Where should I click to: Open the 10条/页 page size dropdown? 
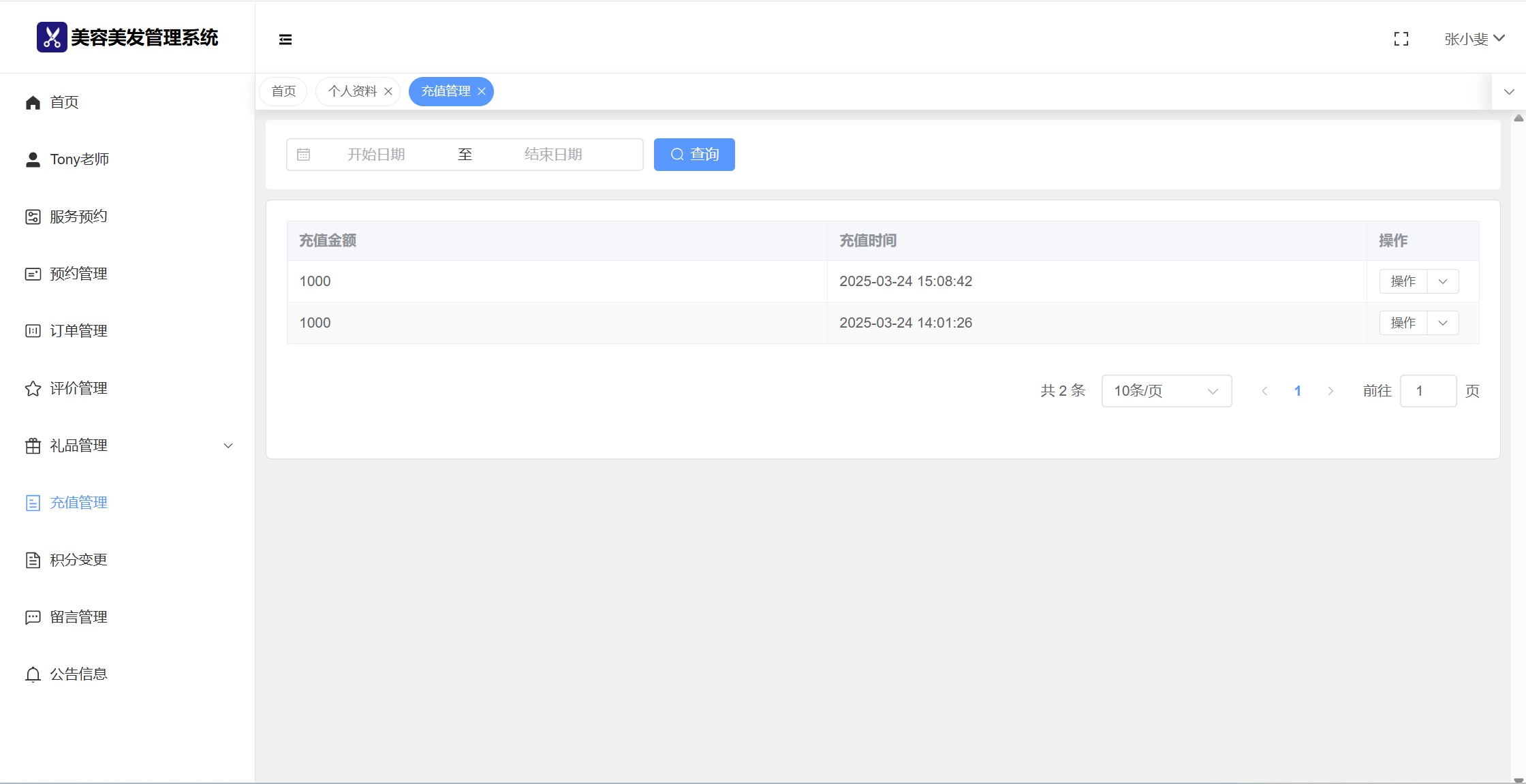point(1166,391)
